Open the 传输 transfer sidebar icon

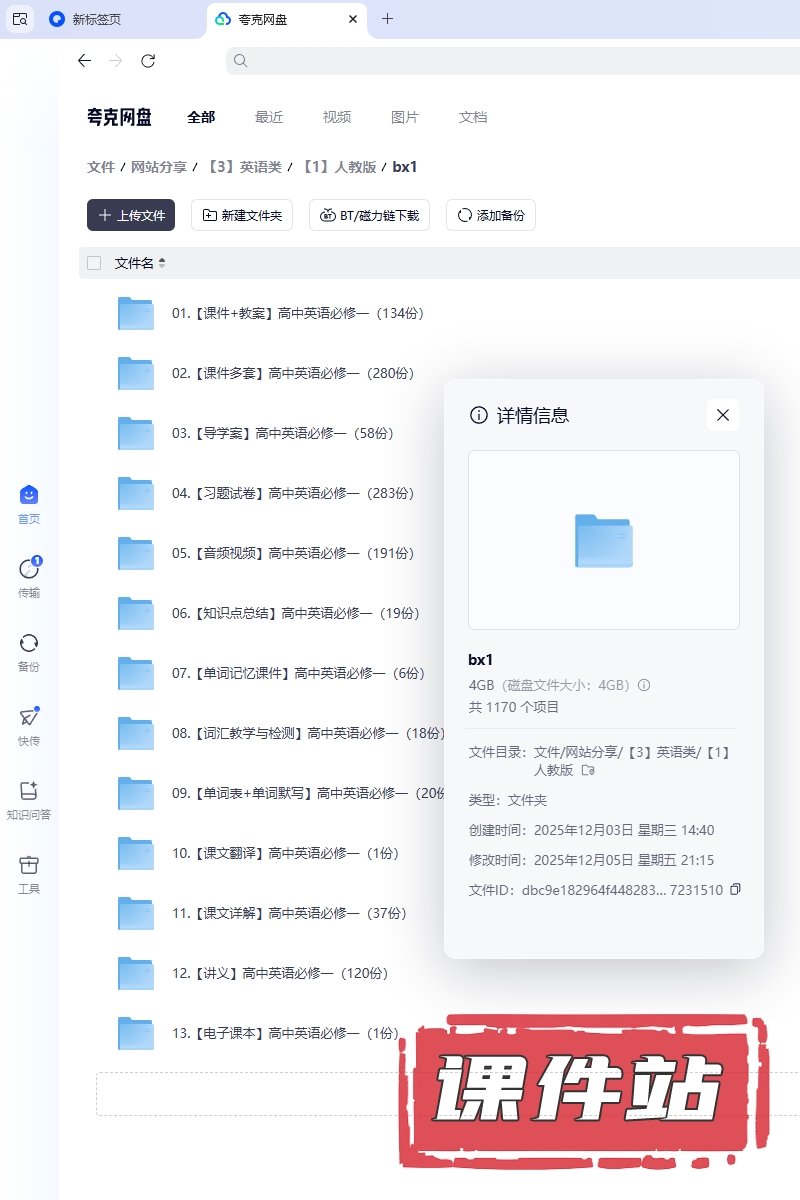pos(29,569)
